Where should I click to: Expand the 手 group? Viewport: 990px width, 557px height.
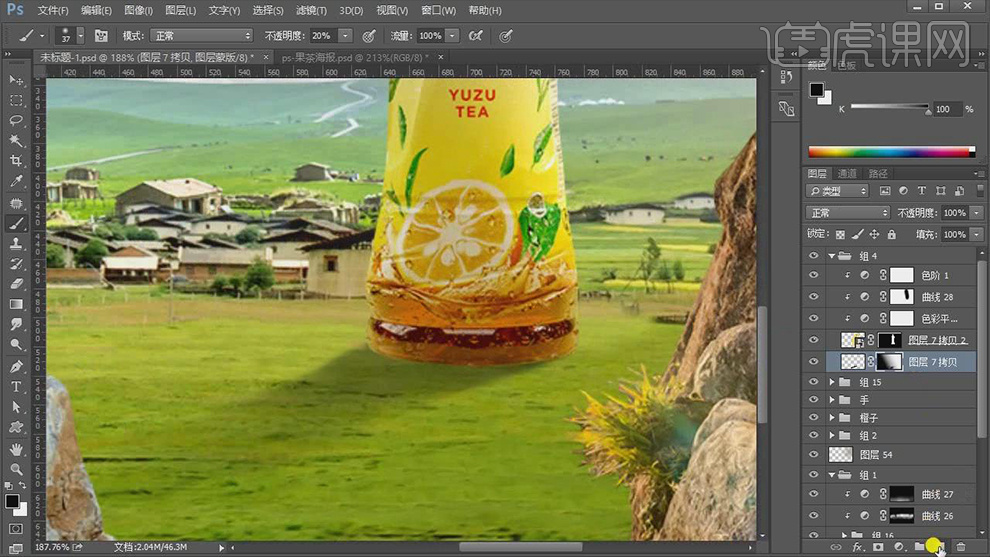(x=832, y=400)
